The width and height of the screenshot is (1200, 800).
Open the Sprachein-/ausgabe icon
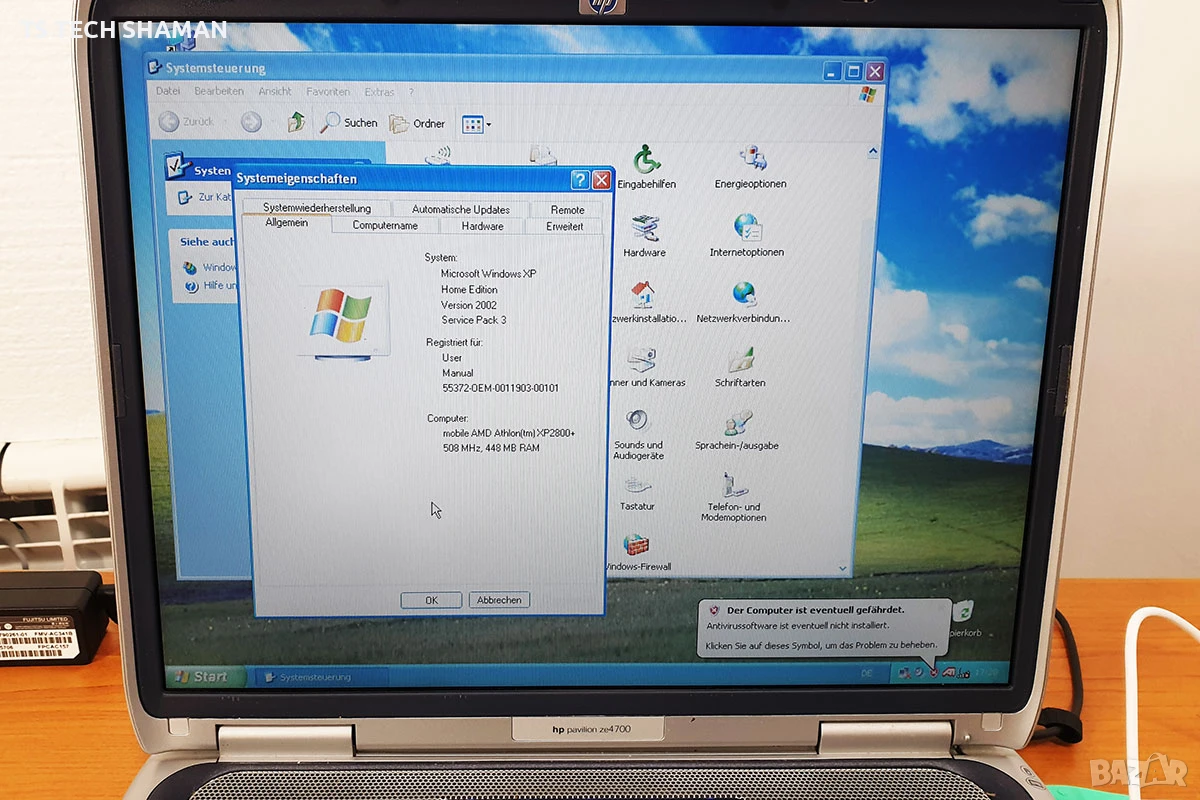tap(737, 430)
